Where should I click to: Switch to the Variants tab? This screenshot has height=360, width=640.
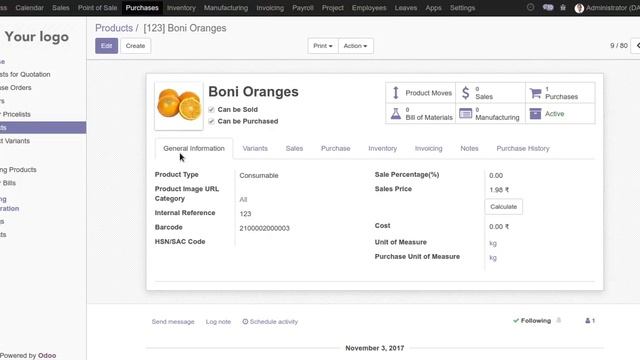point(255,148)
